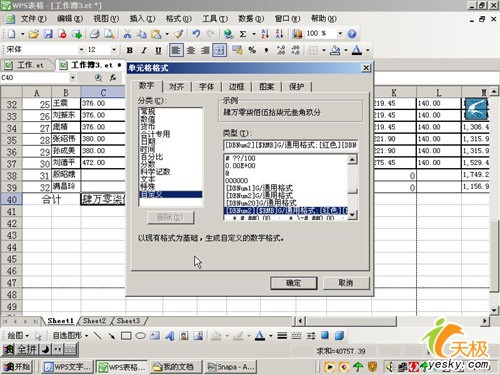Click the 取消 button
The width and height of the screenshot is (500, 375).
[346, 283]
